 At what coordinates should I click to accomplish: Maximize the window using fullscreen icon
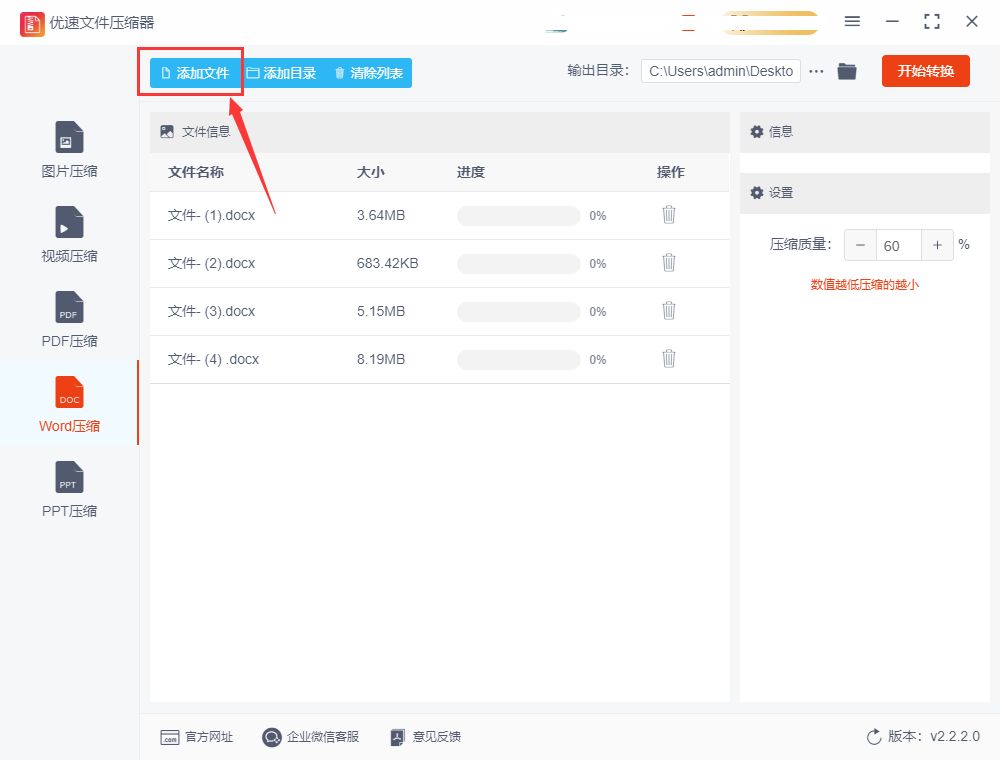[932, 21]
